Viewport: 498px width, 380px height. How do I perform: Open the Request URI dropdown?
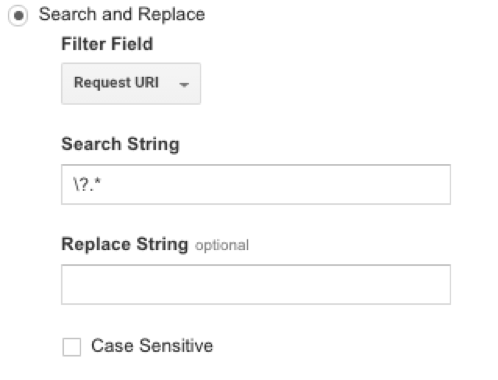pyautogui.click(x=131, y=84)
